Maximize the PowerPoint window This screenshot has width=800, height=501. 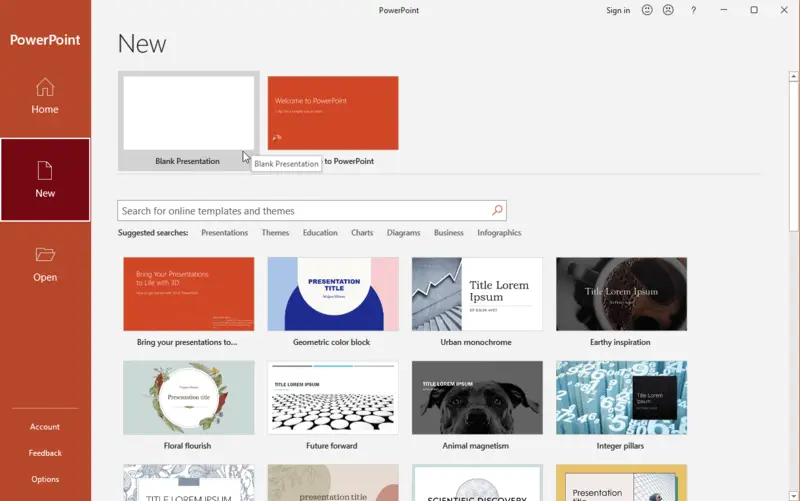point(754,10)
